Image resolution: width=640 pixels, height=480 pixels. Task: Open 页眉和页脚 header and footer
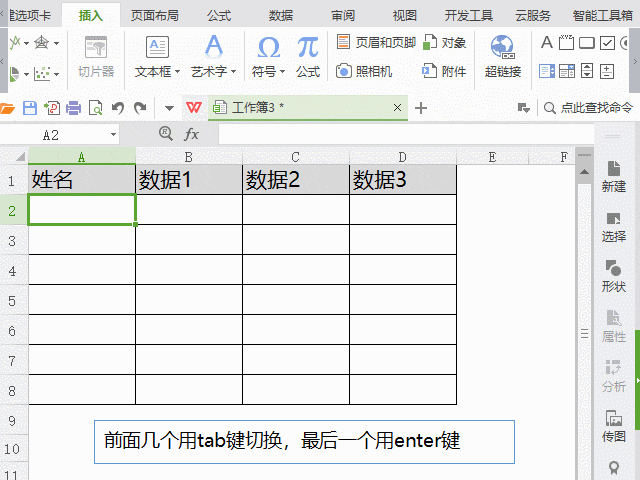pos(376,42)
